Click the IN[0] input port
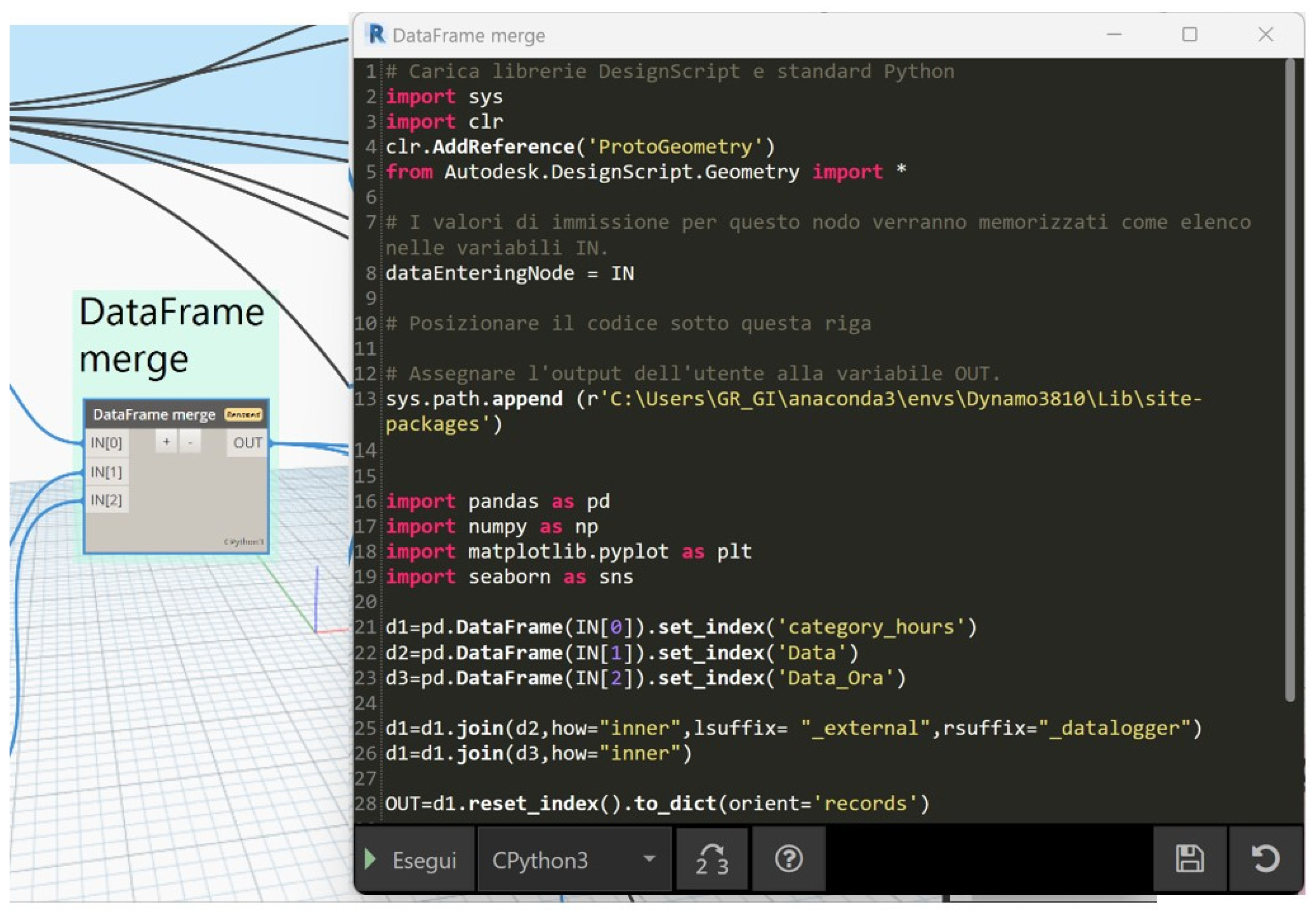This screenshot has width=1316, height=915. point(107,443)
